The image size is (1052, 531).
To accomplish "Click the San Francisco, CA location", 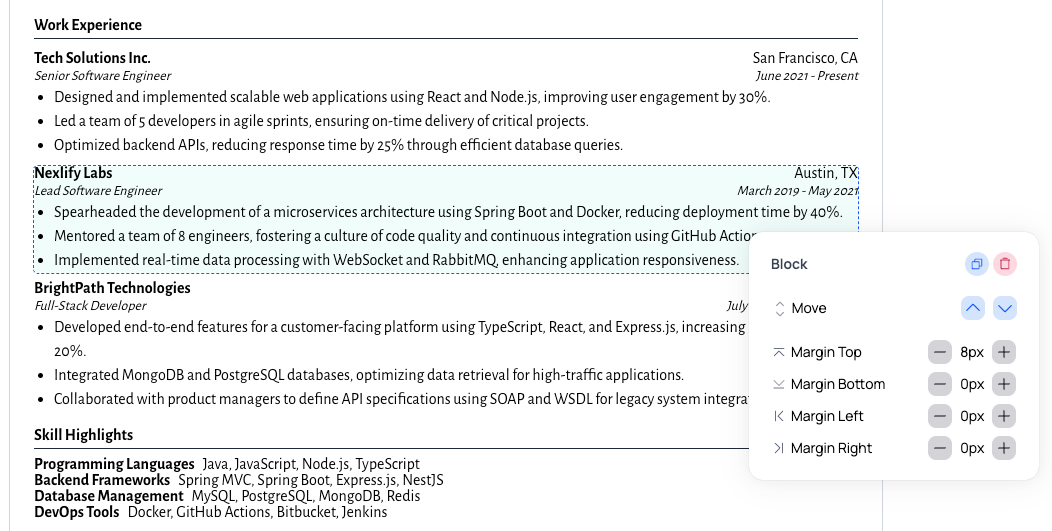I will 805,58.
